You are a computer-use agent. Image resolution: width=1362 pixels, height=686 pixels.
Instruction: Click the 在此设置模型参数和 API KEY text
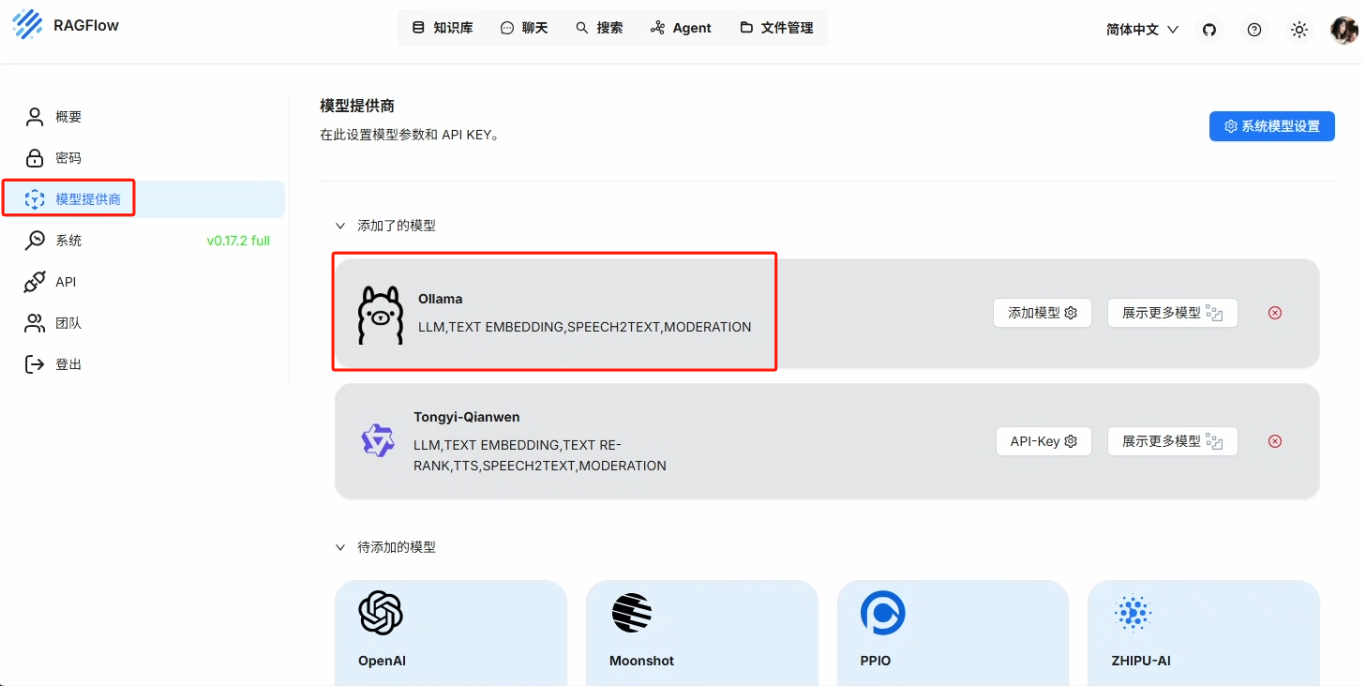point(409,135)
